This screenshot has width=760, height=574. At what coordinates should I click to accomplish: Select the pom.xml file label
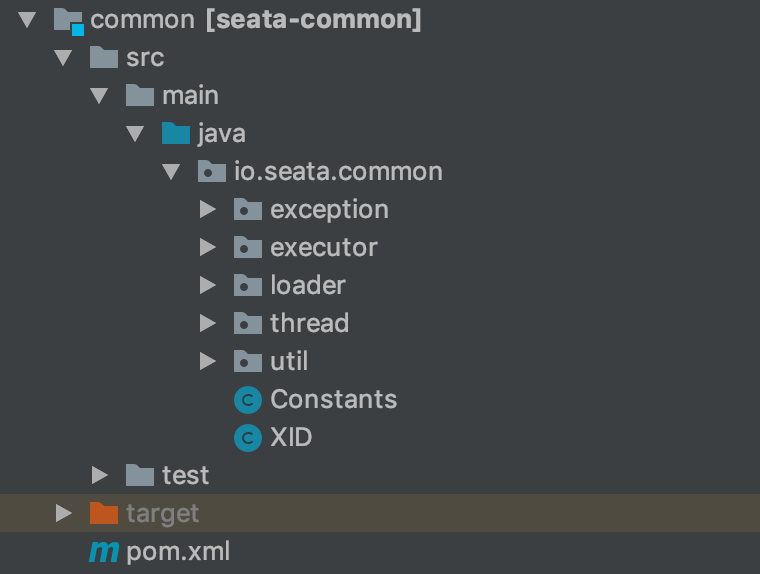click(178, 551)
